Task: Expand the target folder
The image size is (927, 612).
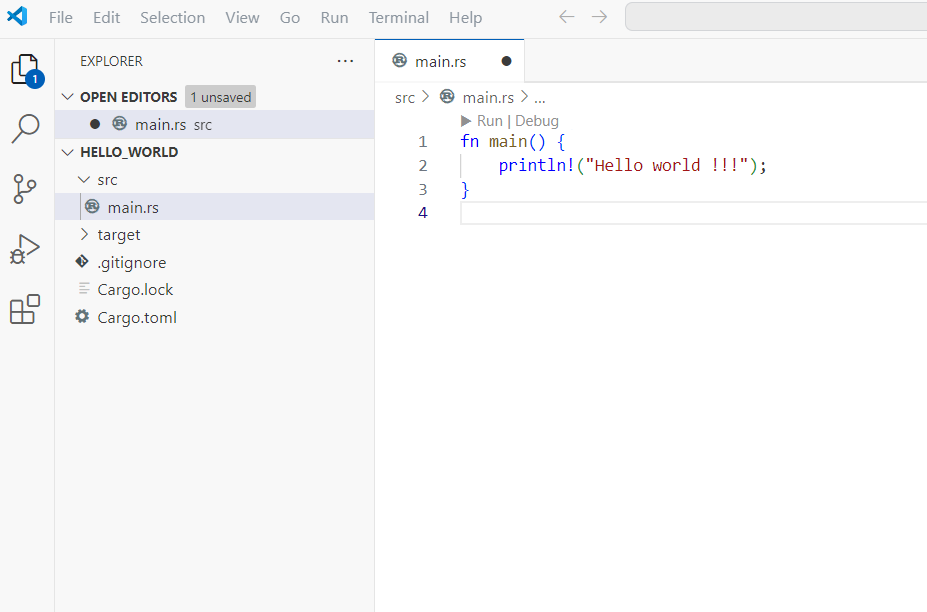Action: [85, 234]
